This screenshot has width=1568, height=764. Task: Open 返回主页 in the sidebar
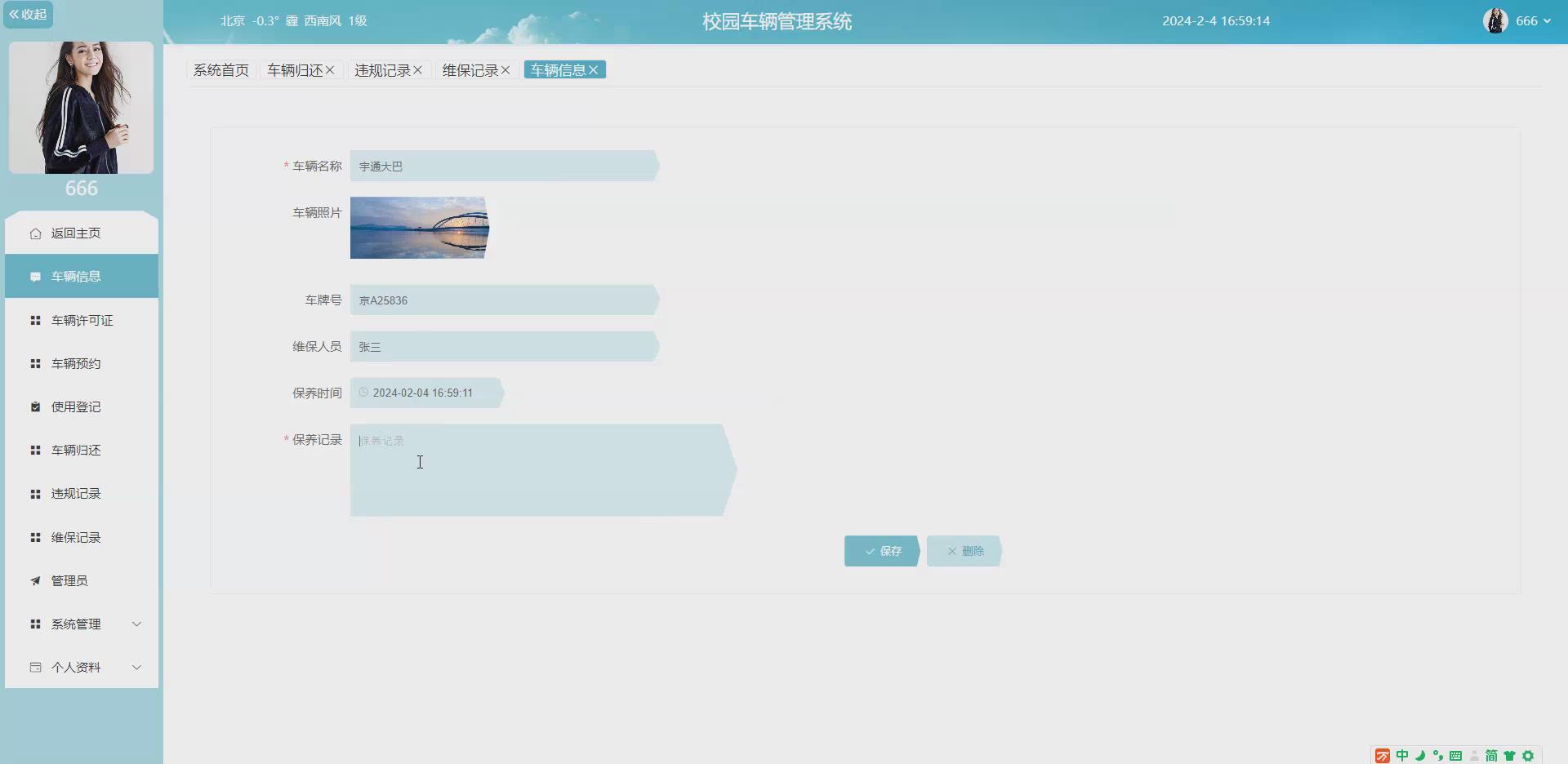click(82, 233)
